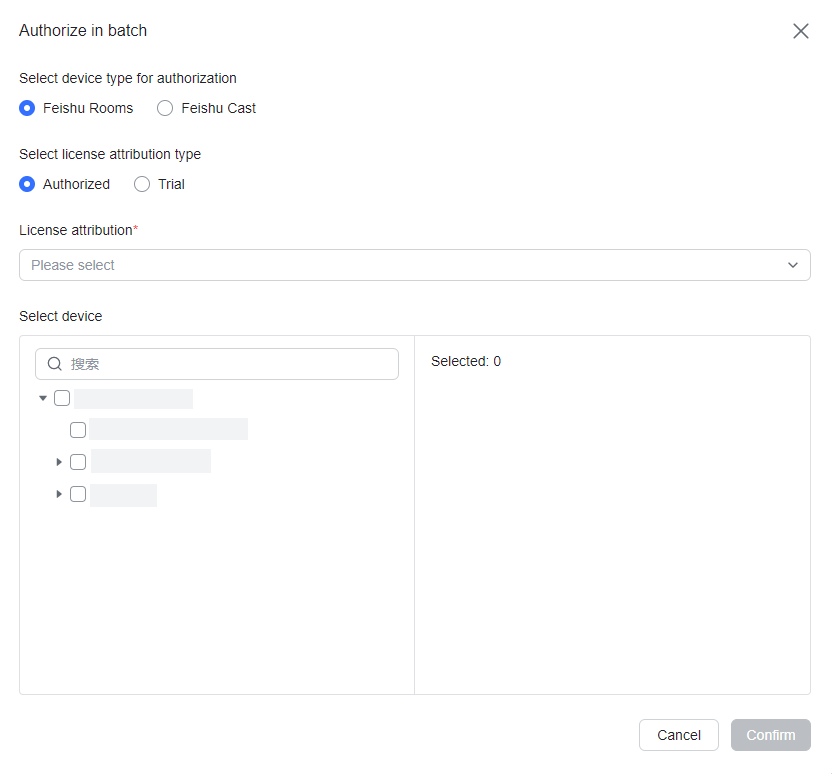Click the Cancel button
Screen dimensions: 832x774
click(679, 735)
